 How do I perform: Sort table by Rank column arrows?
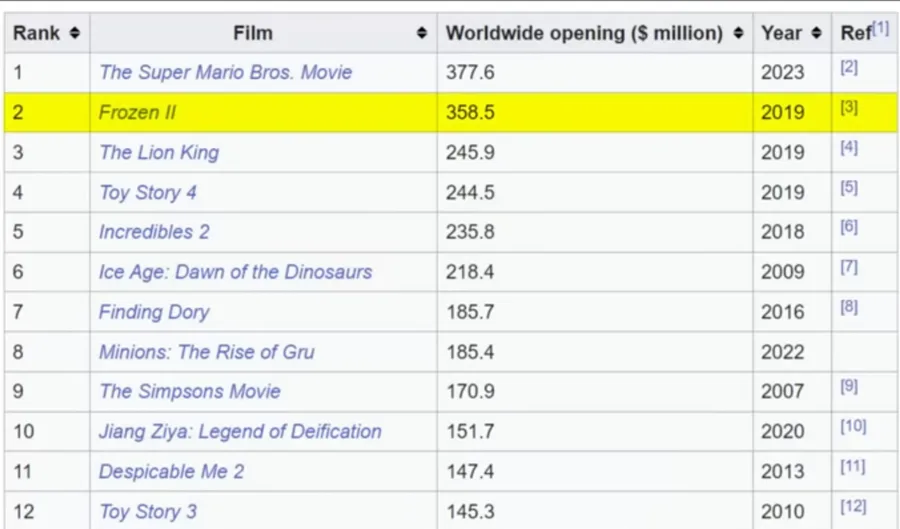[75, 33]
